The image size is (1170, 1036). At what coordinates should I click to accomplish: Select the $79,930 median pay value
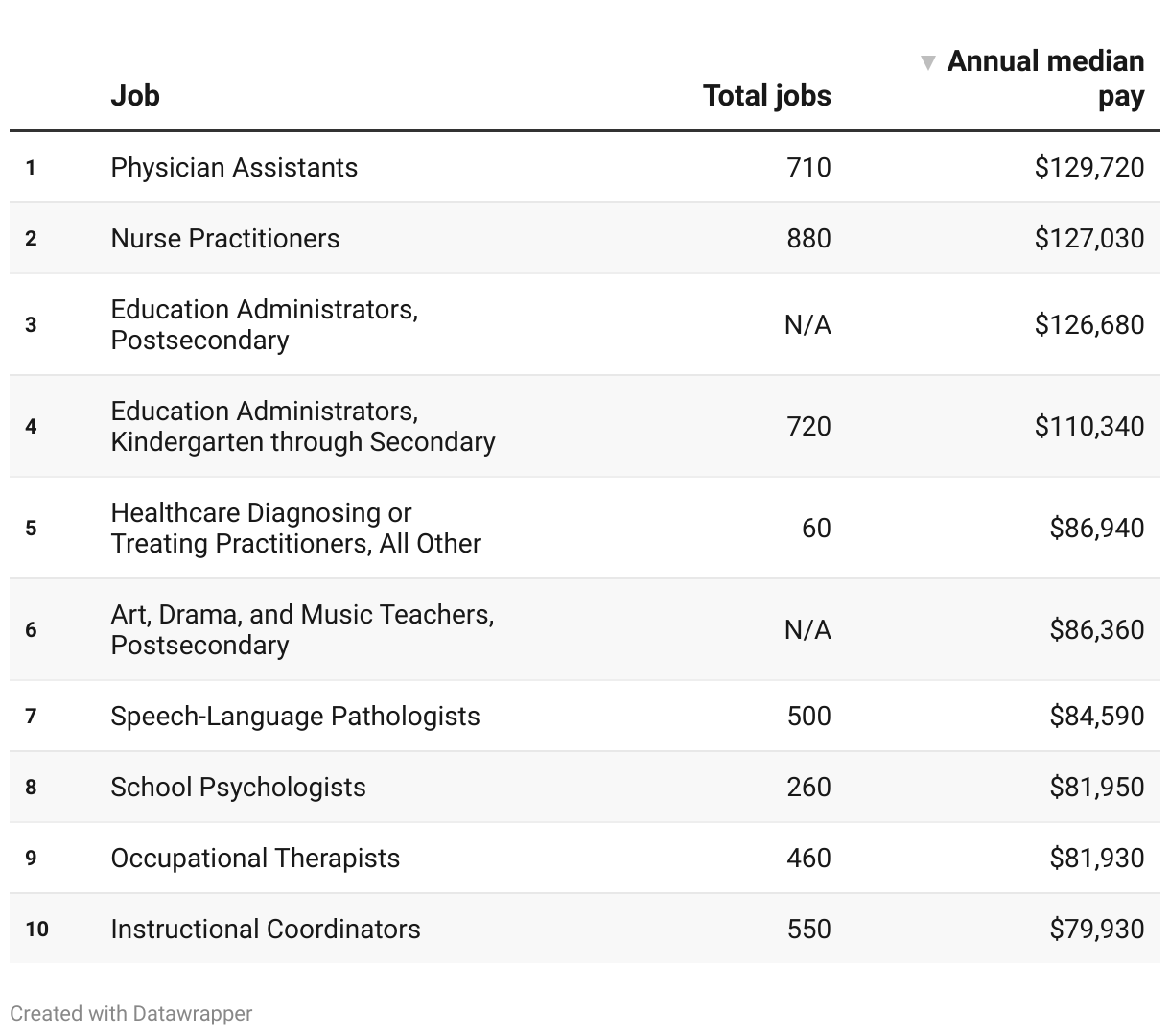click(1097, 930)
